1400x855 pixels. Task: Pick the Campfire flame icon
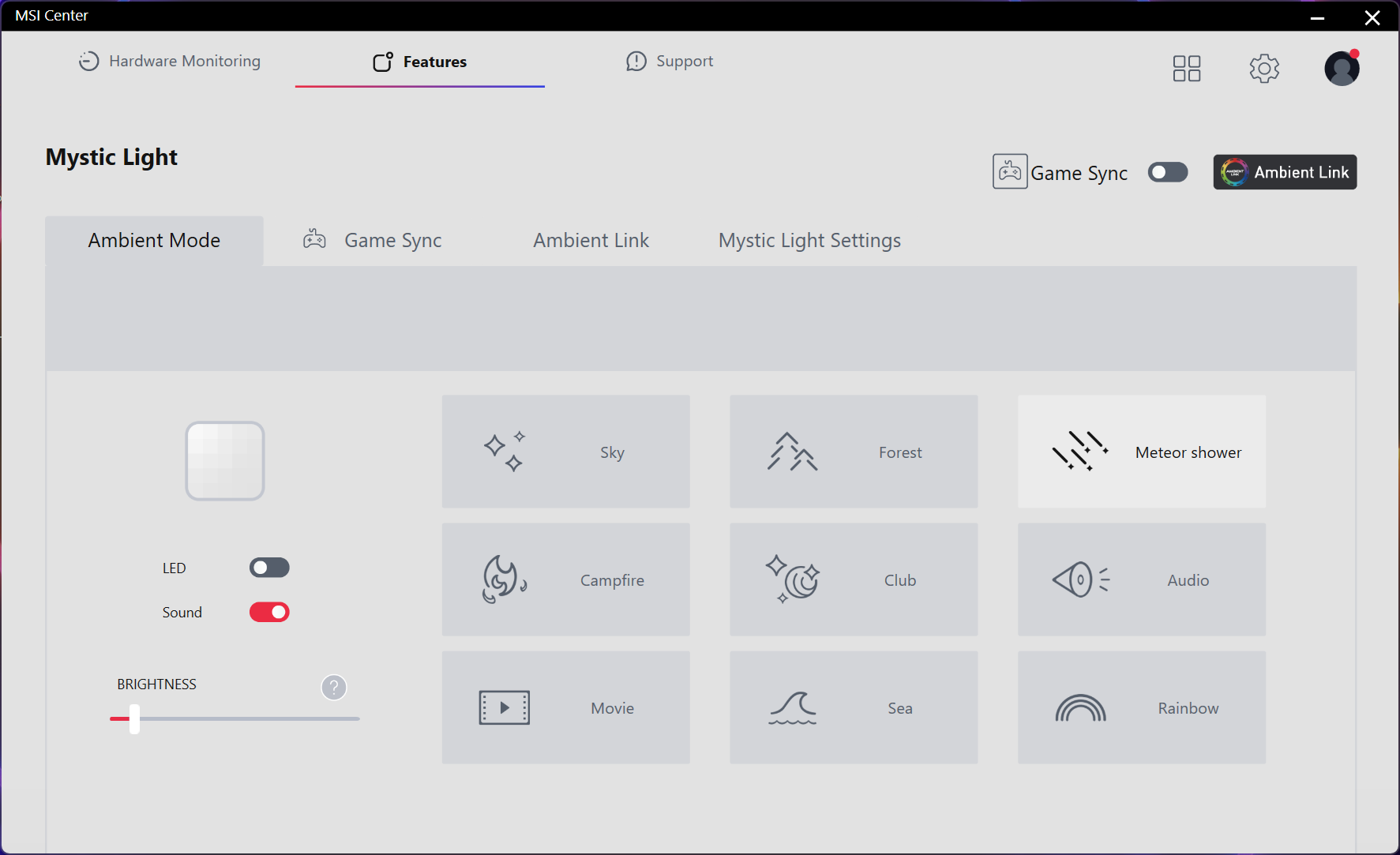(505, 579)
